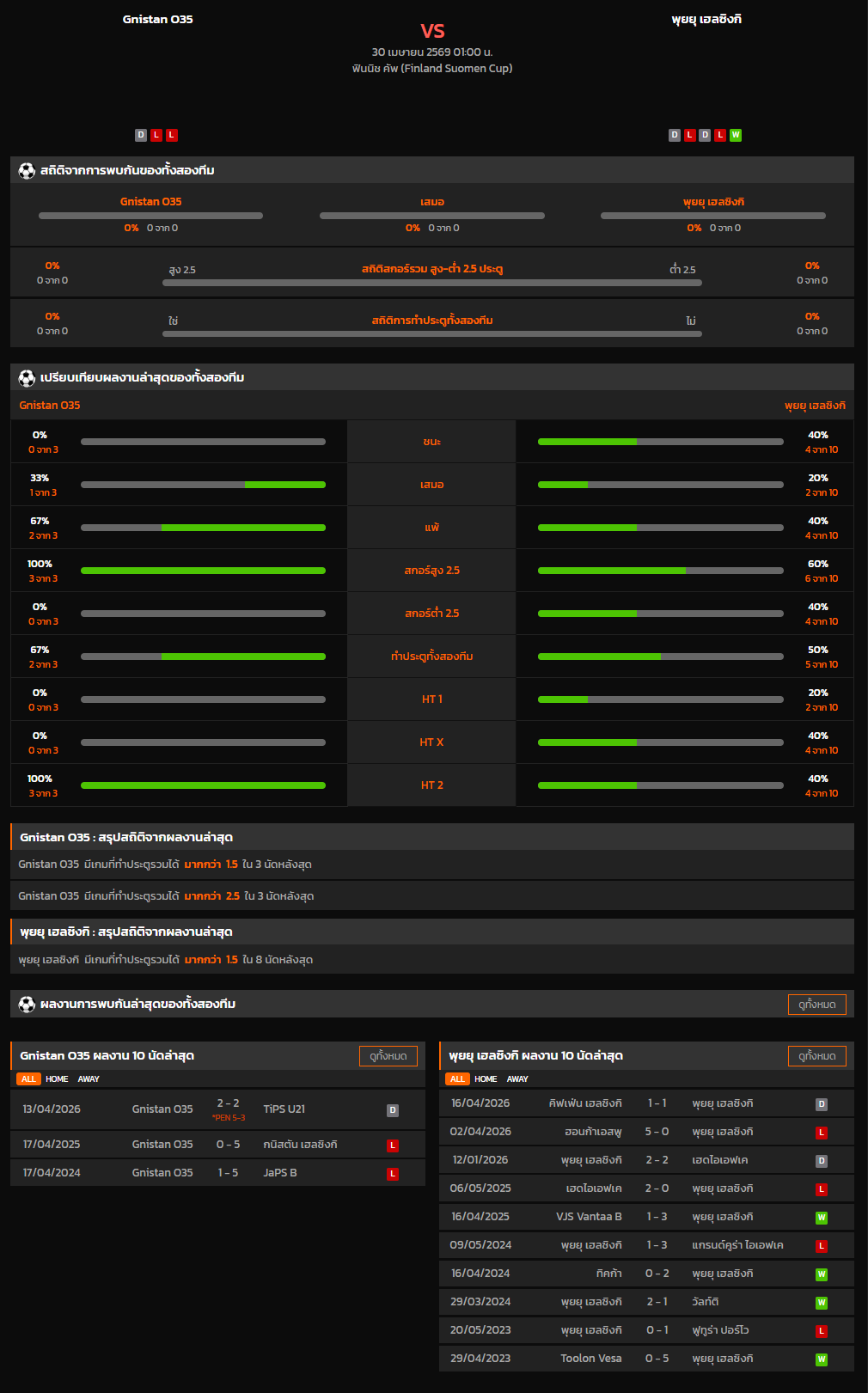The width and height of the screenshot is (868, 1393).
Task: Click the W result badge for Toolon Vesa match
Action: [x=821, y=1359]
